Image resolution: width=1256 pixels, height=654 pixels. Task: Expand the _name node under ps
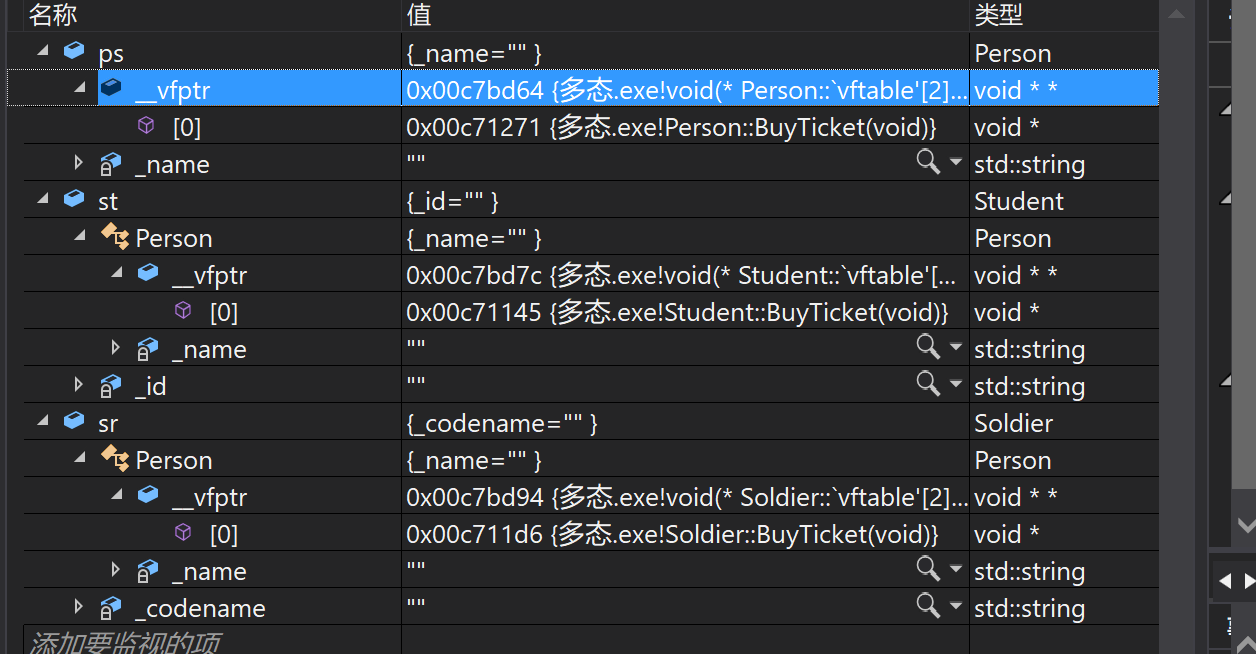(x=79, y=163)
